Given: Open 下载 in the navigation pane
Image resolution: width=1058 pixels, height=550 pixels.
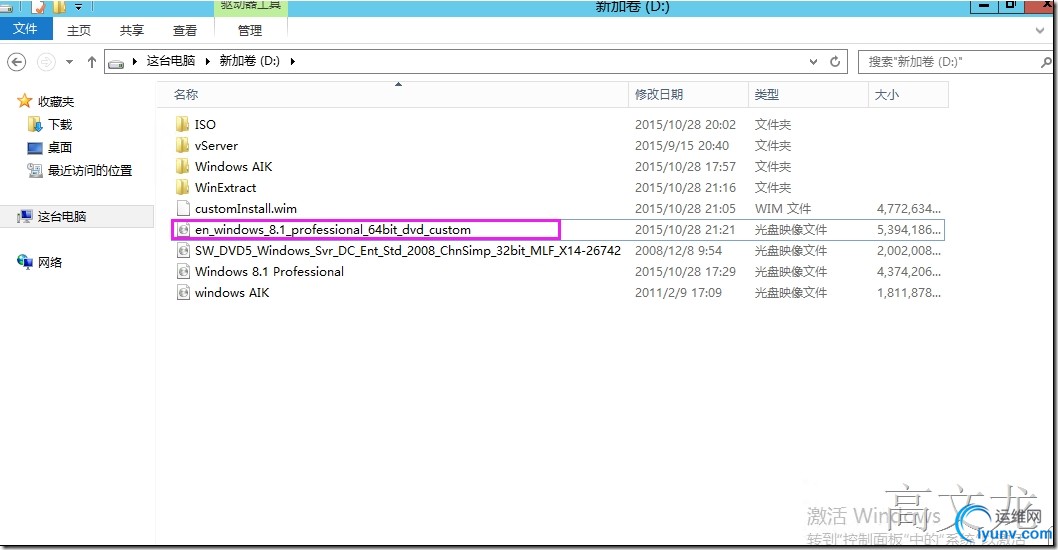Looking at the screenshot, I should pyautogui.click(x=60, y=125).
